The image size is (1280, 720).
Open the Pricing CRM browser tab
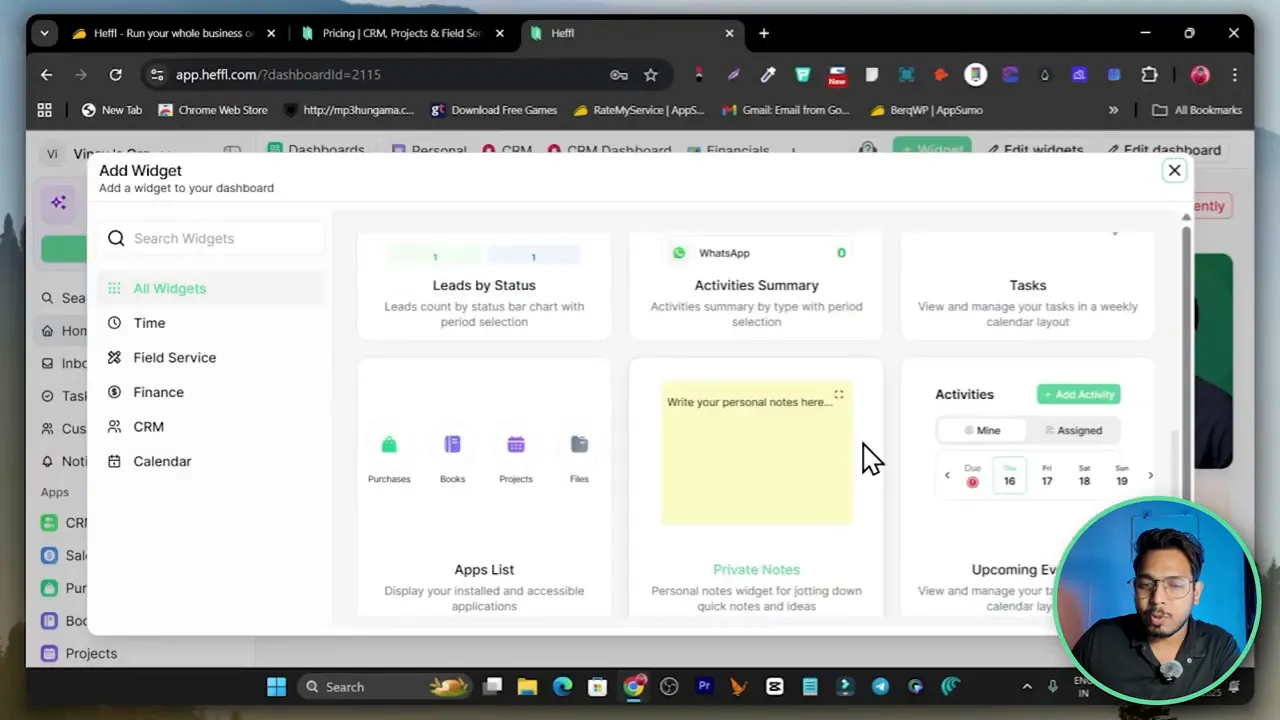tap(400, 33)
